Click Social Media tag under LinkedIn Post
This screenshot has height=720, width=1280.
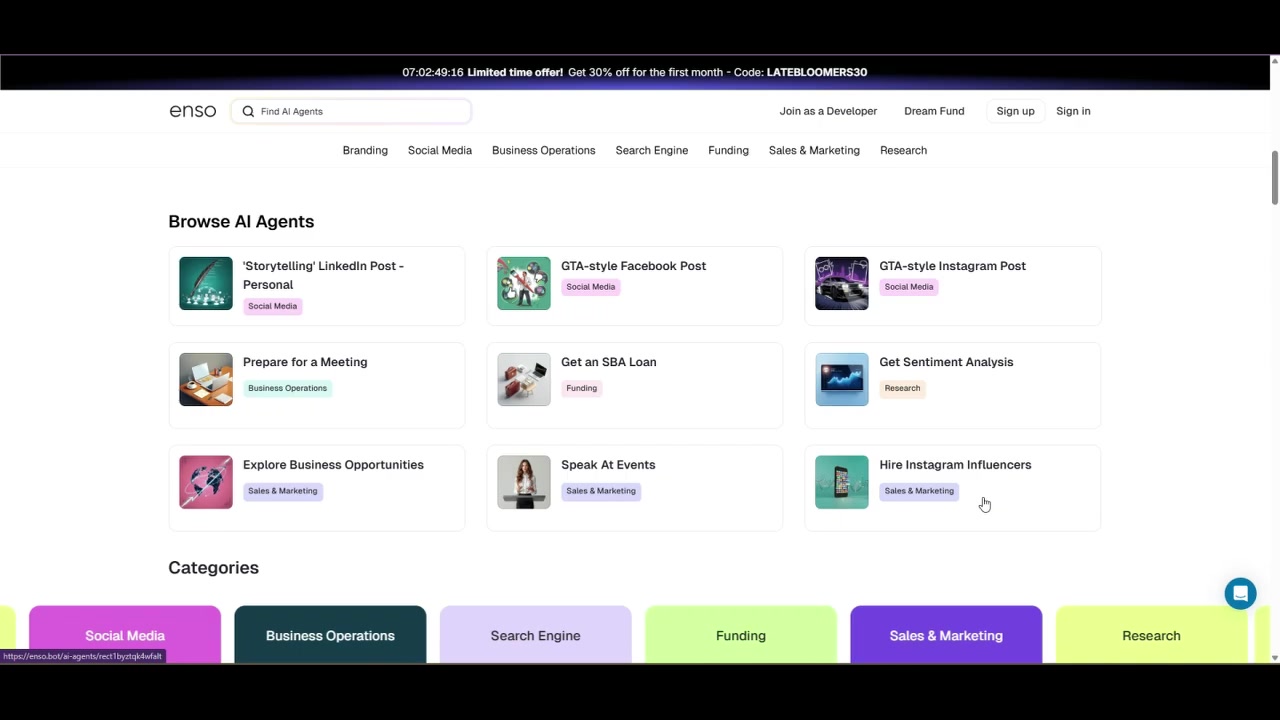pos(272,306)
